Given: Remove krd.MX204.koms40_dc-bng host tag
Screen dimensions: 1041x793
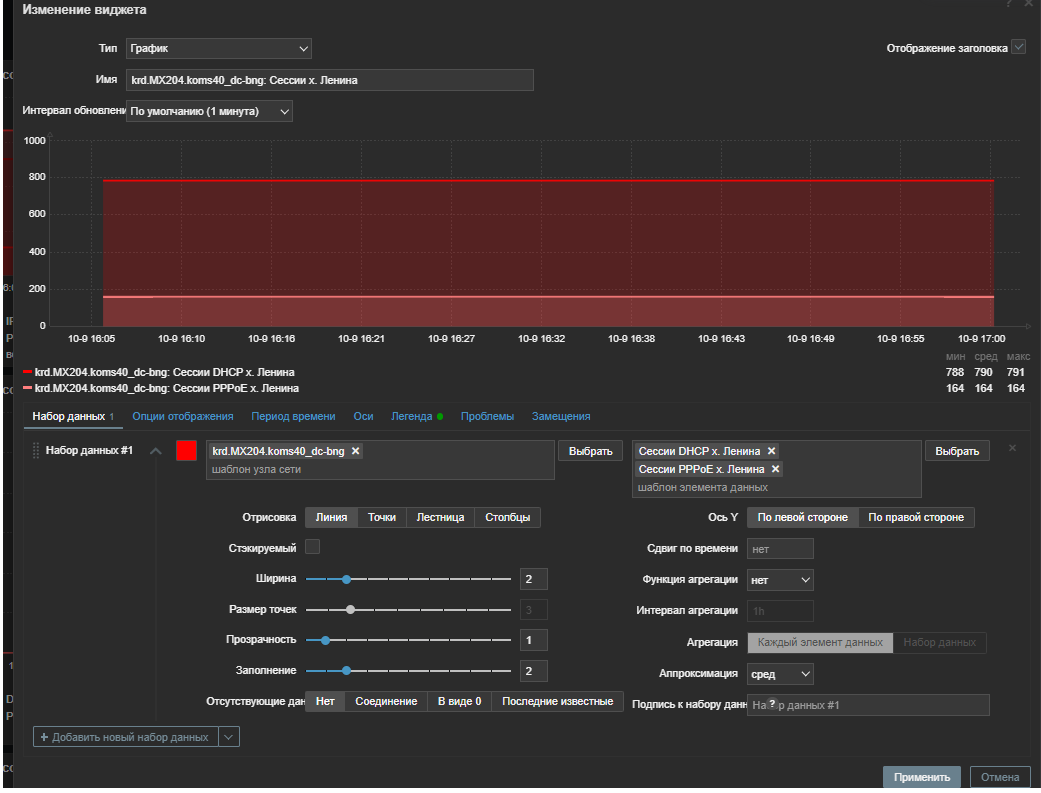Looking at the screenshot, I should tap(355, 451).
